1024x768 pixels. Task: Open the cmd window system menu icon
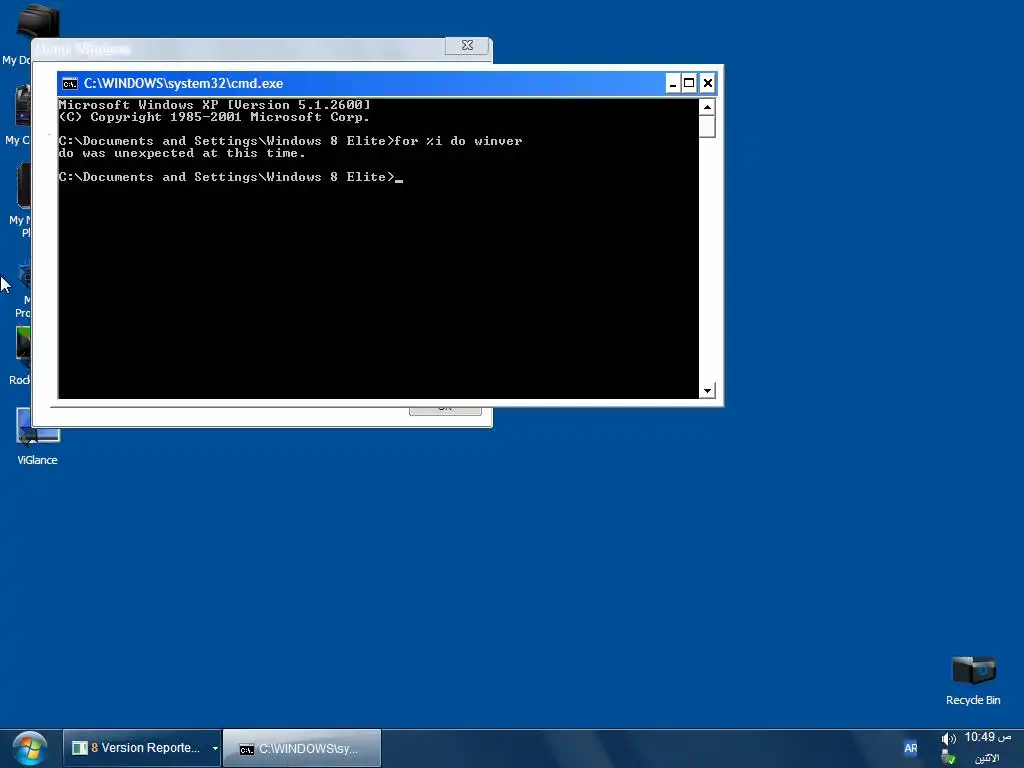(69, 84)
